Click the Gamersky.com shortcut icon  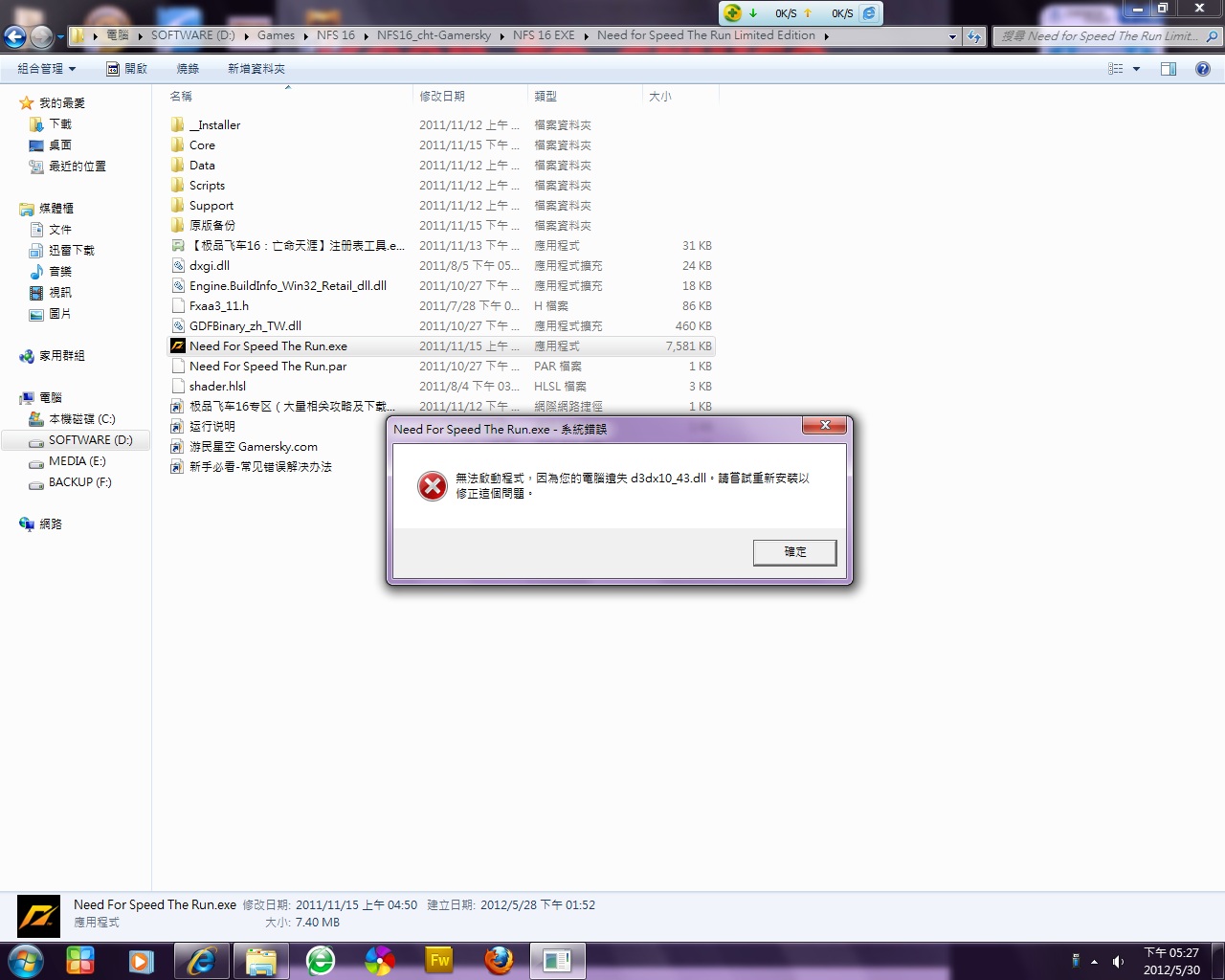pyautogui.click(x=177, y=447)
